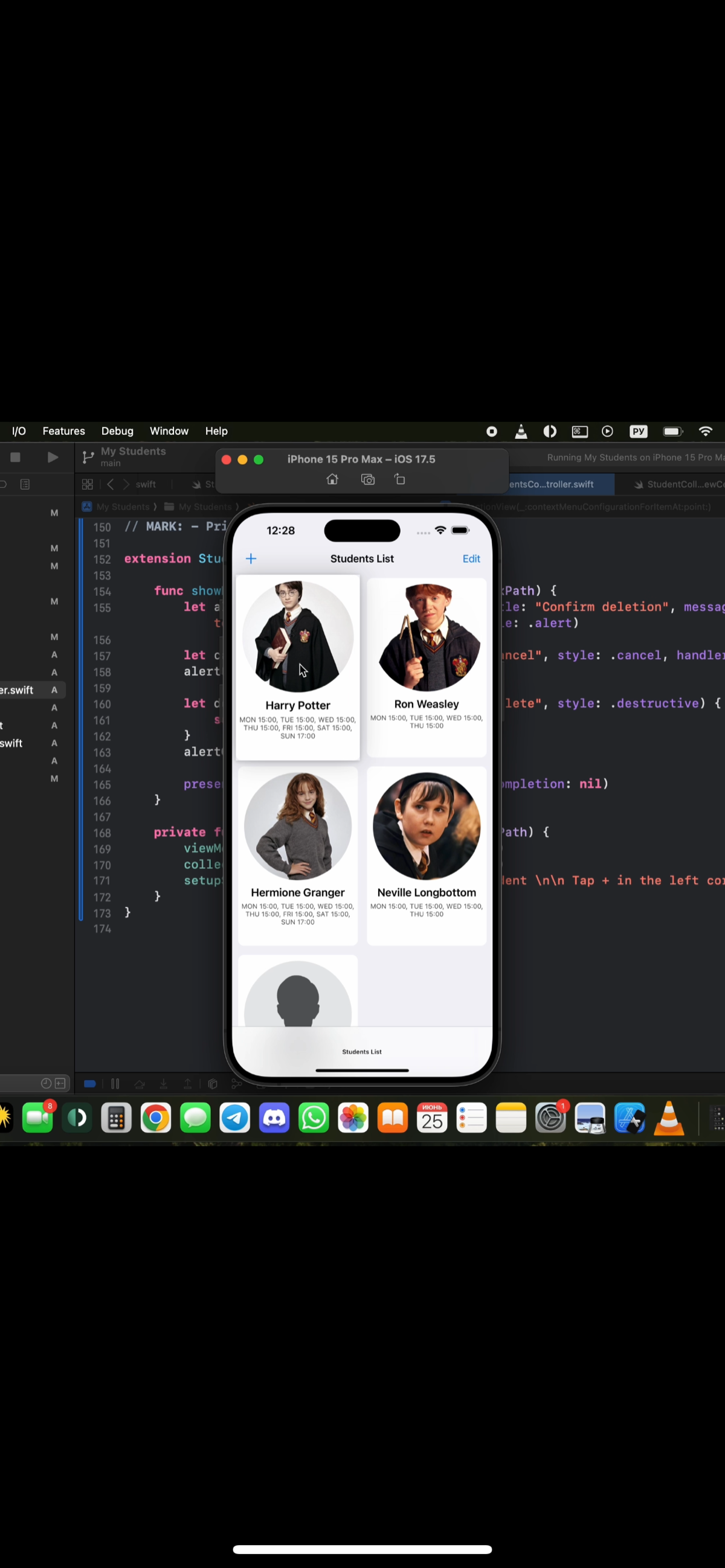This screenshot has width=725, height=1568.
Task: Click code line 152 extension declaration
Action: click(173, 558)
